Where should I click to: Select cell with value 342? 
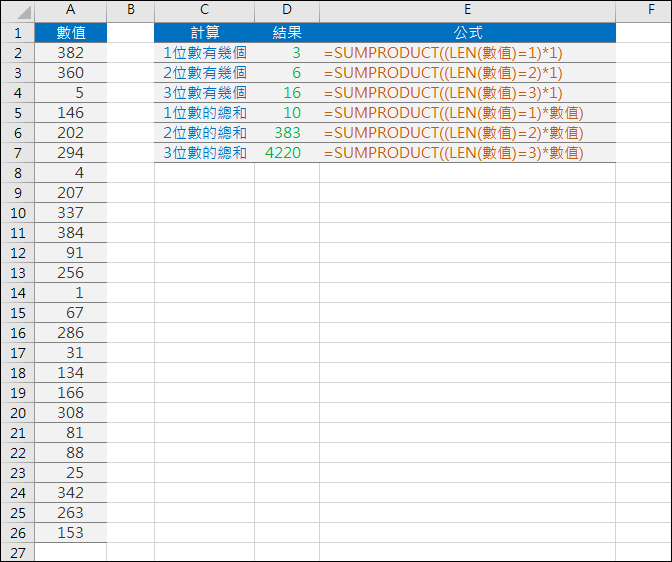[x=71, y=493]
